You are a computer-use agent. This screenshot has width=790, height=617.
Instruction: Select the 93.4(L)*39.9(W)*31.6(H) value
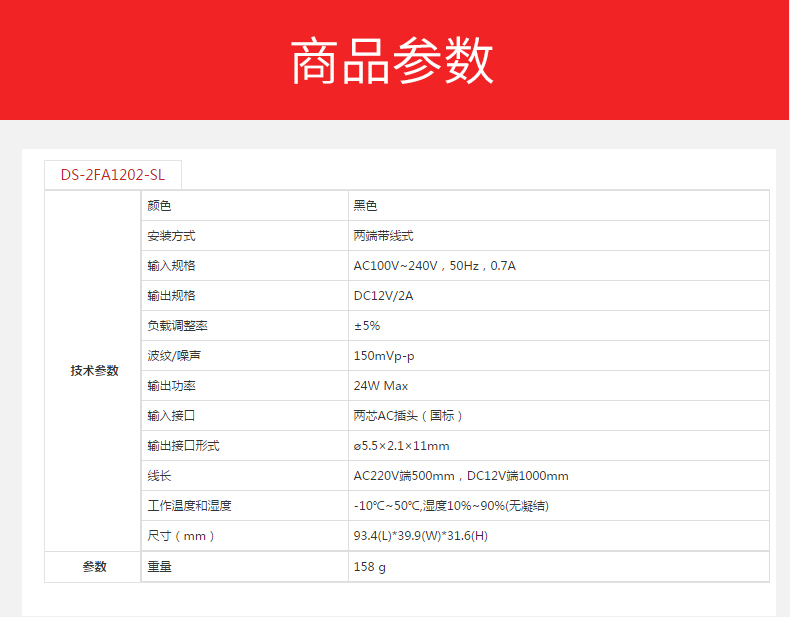click(421, 535)
